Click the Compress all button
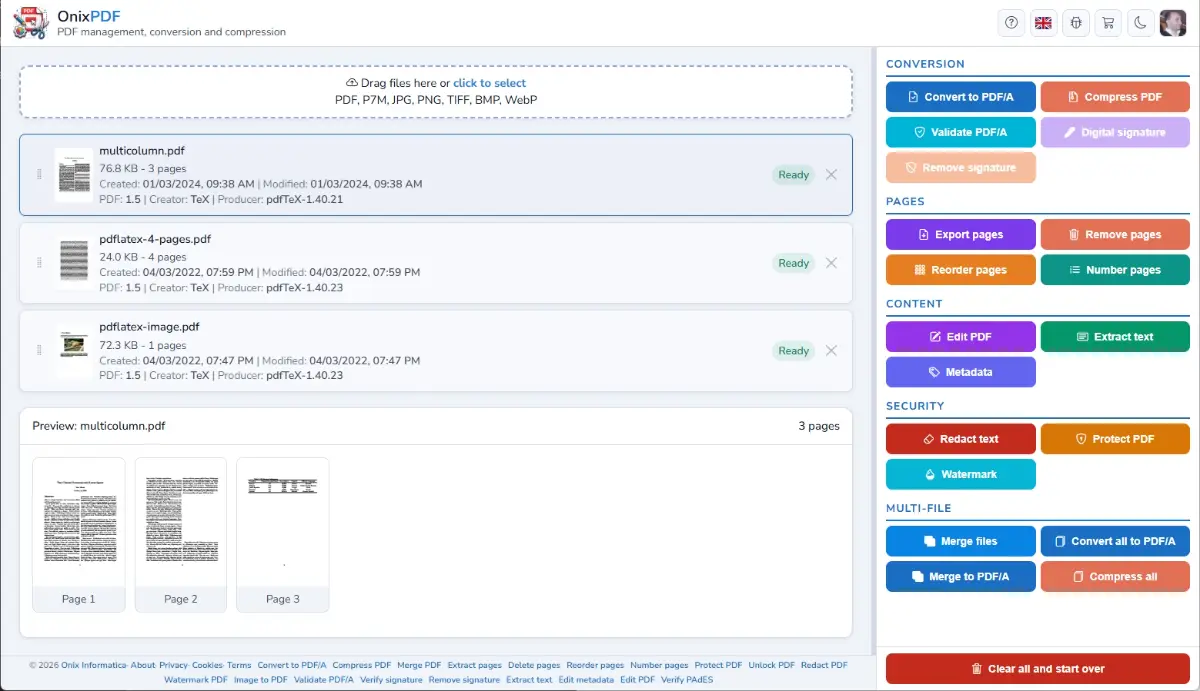This screenshot has width=1200, height=691. (x=1115, y=577)
